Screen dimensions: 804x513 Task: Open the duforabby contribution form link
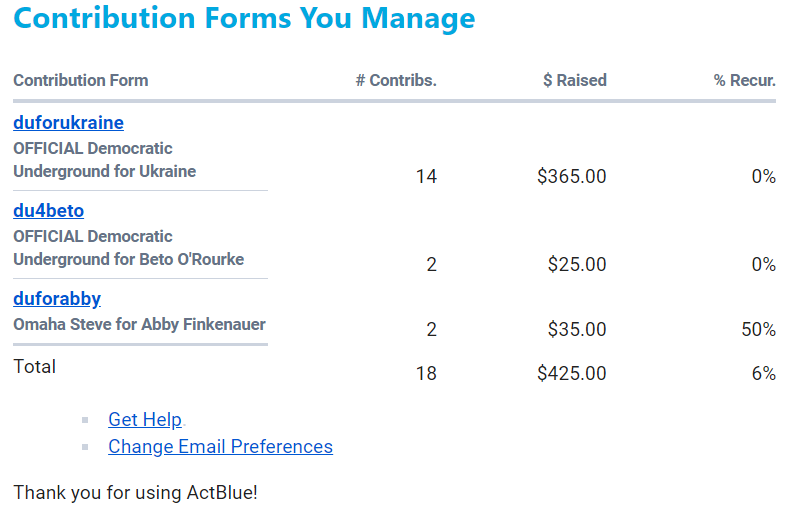(57, 299)
